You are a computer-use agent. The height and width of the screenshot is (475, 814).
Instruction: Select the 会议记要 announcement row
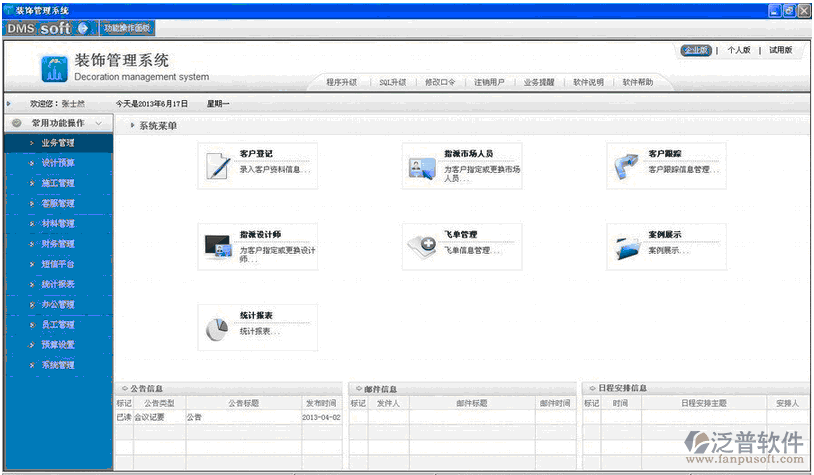[x=152, y=417]
